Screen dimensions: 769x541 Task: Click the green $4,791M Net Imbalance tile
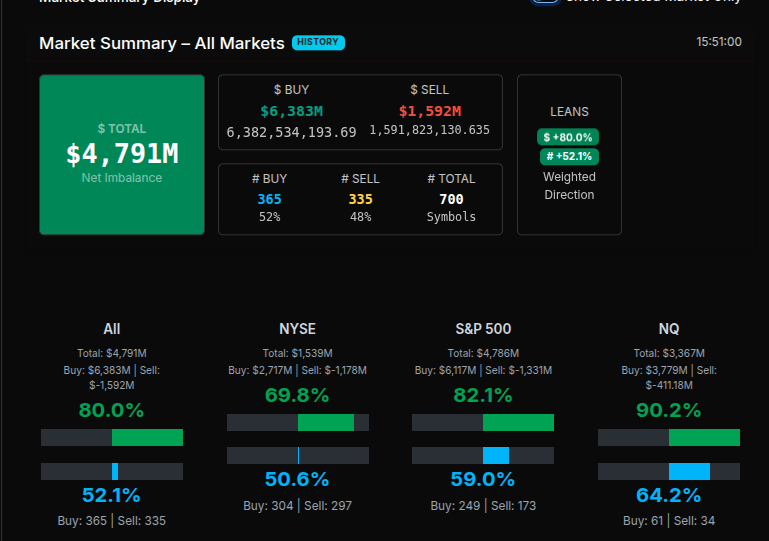point(122,154)
